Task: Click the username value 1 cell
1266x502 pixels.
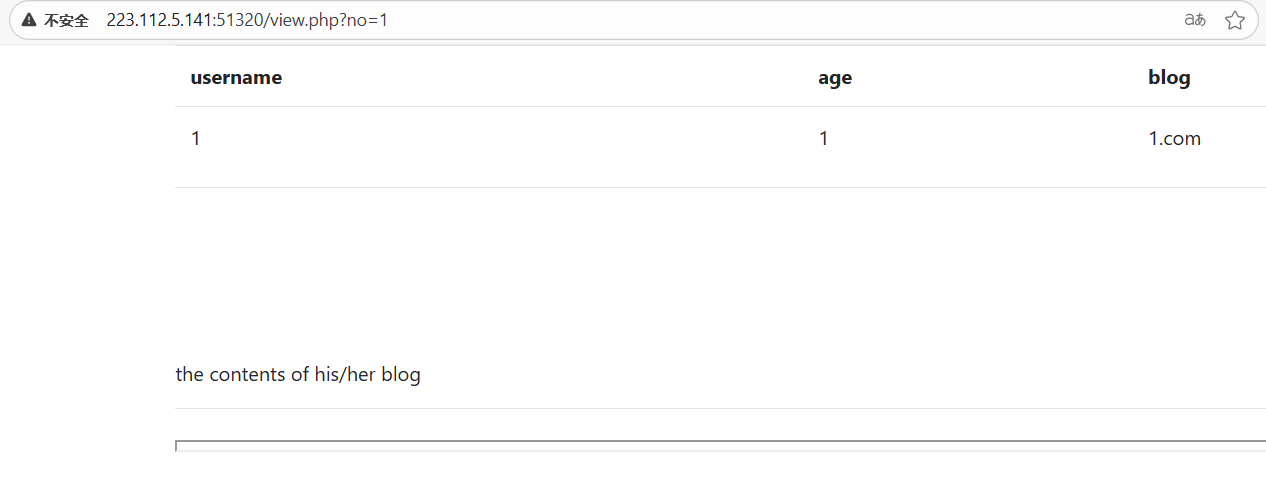Action: [196, 139]
